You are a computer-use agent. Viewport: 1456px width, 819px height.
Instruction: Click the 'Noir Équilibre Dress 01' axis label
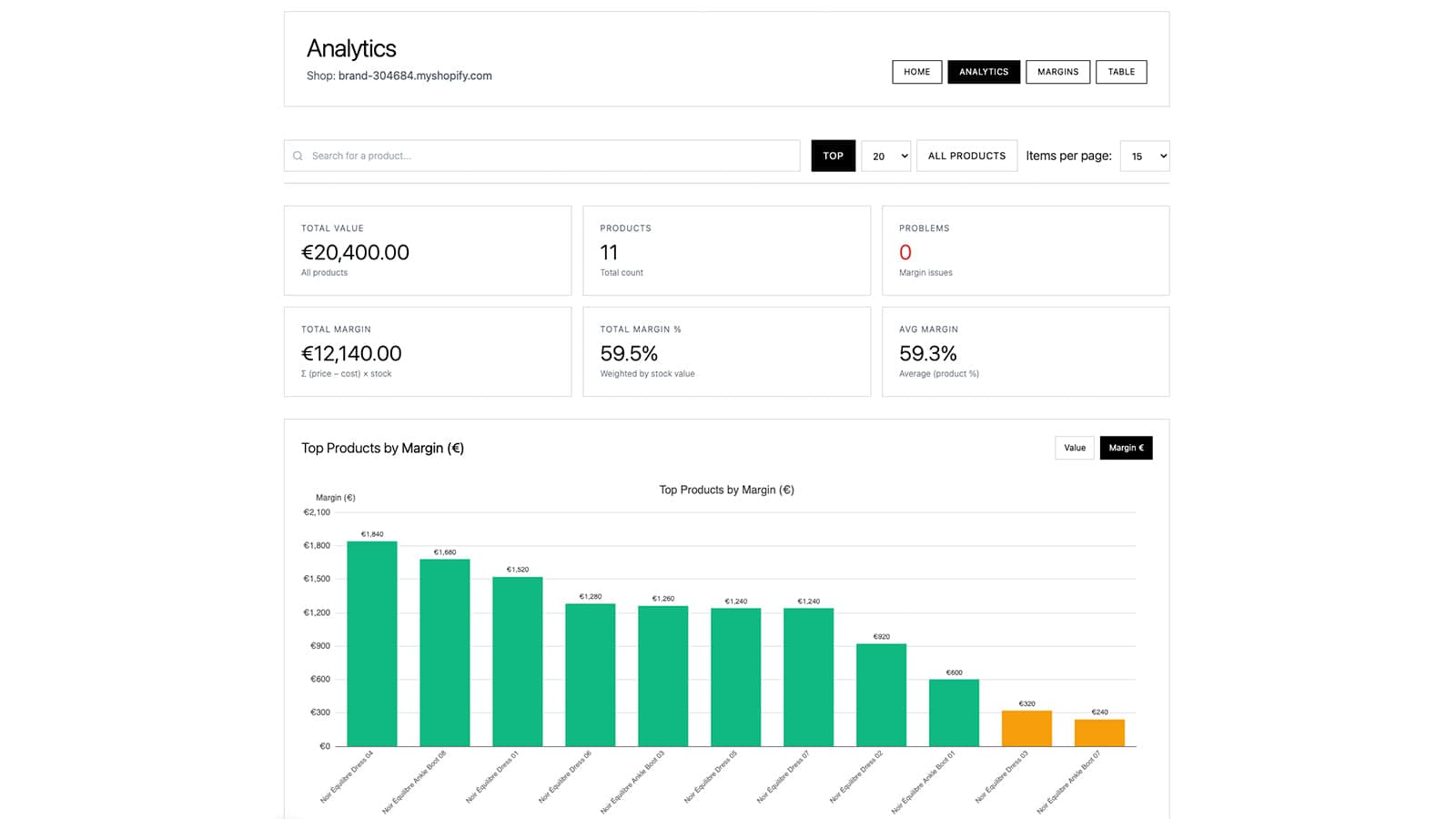pos(492,776)
